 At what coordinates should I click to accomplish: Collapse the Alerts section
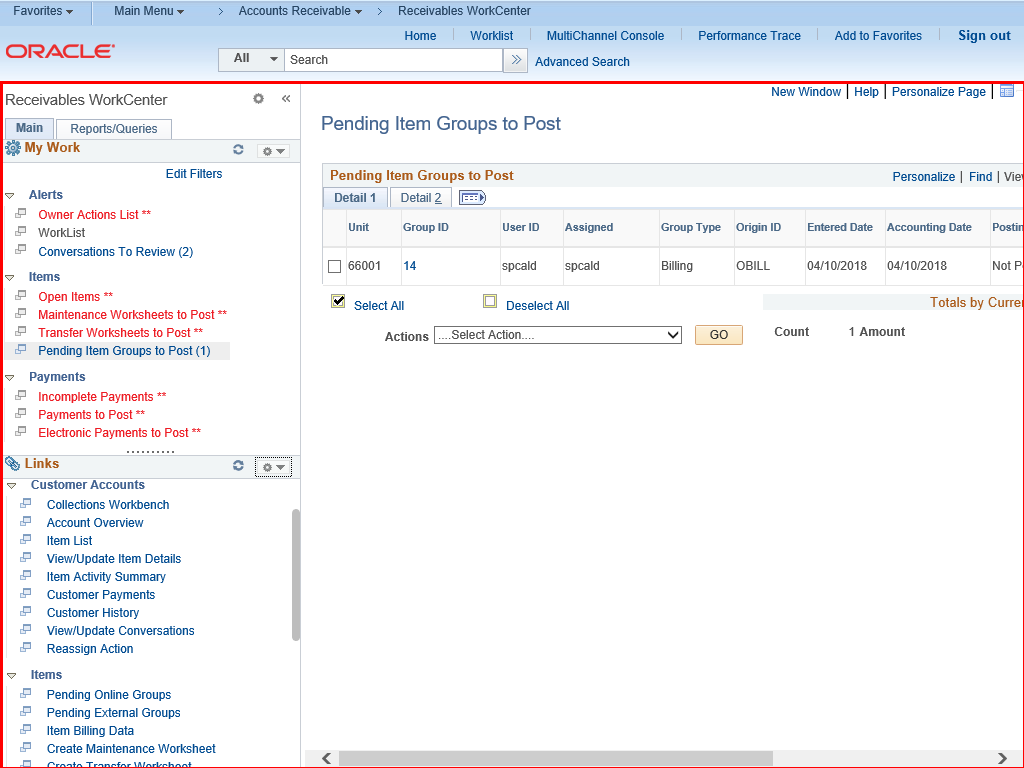coord(10,196)
